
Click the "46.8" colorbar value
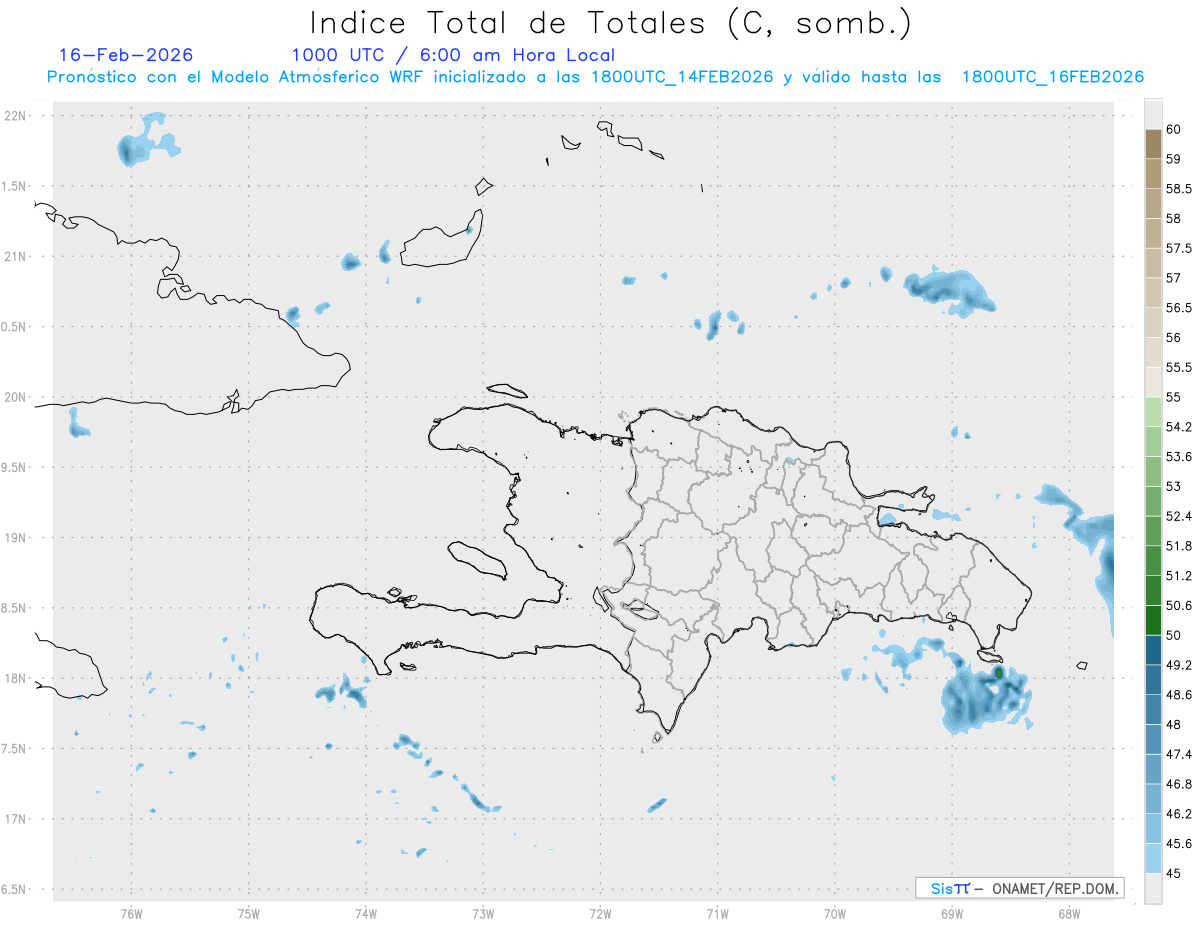[1179, 784]
